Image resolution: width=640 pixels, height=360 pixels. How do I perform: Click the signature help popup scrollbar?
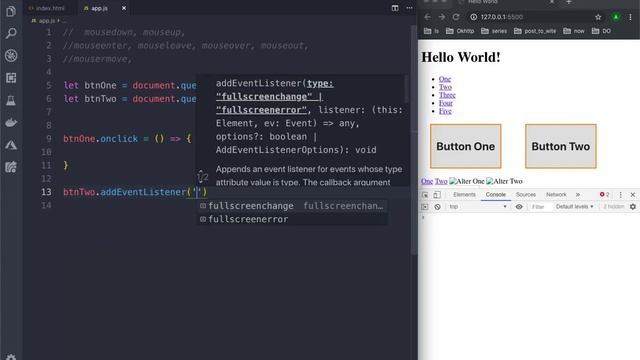coord(406,89)
